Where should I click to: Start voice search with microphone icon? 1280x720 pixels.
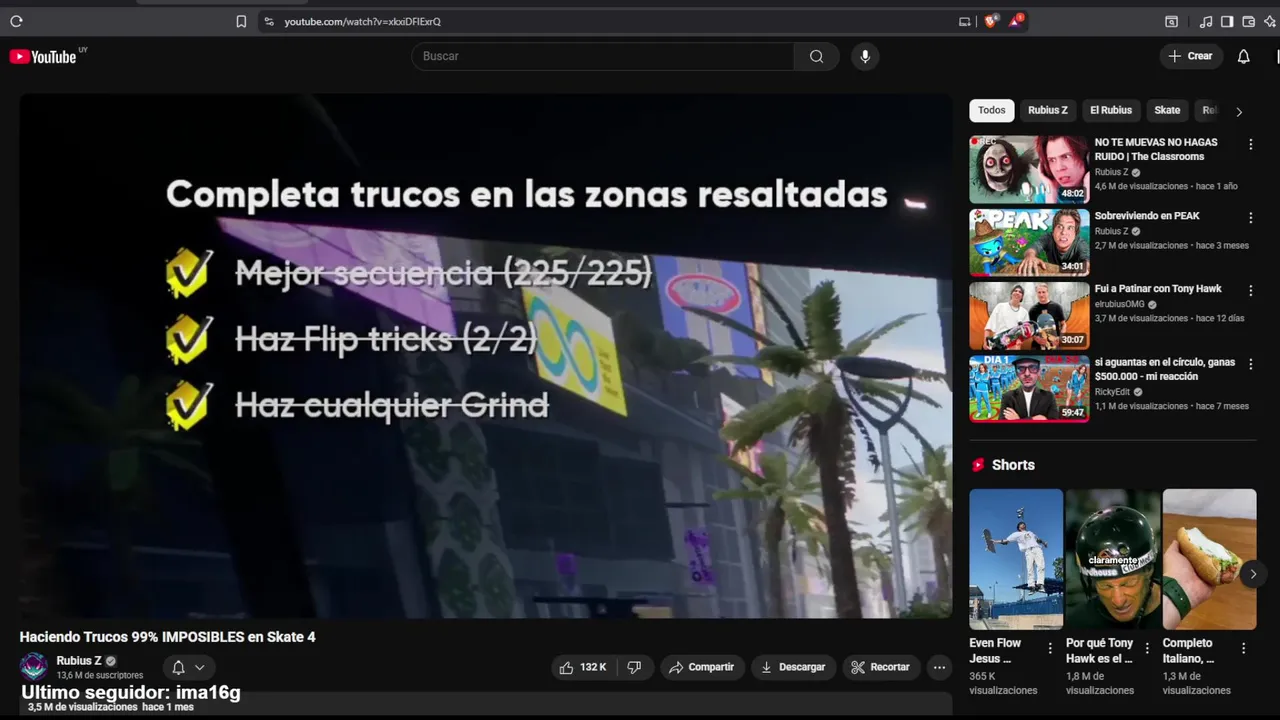tap(865, 56)
